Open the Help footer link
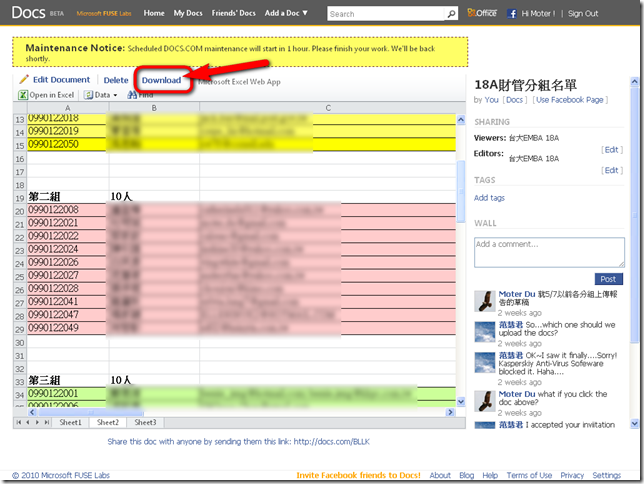The width and height of the screenshot is (644, 484). pos(490,475)
